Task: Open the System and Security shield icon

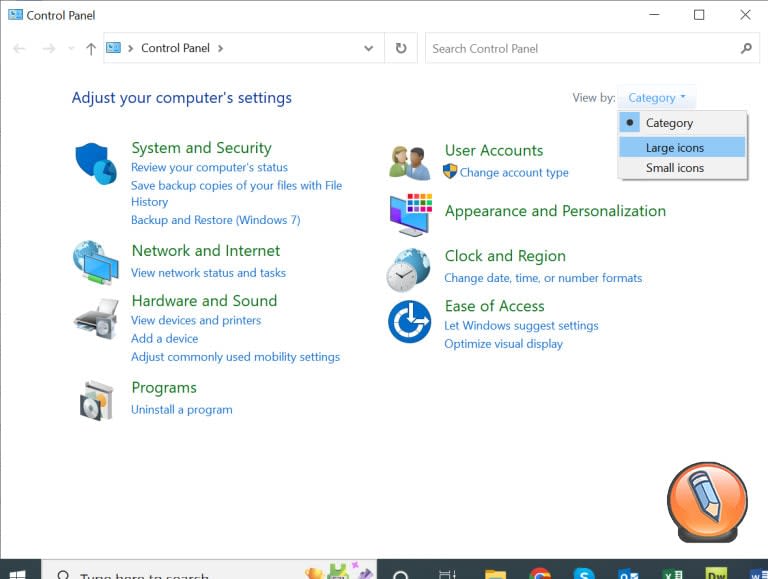Action: pos(96,164)
